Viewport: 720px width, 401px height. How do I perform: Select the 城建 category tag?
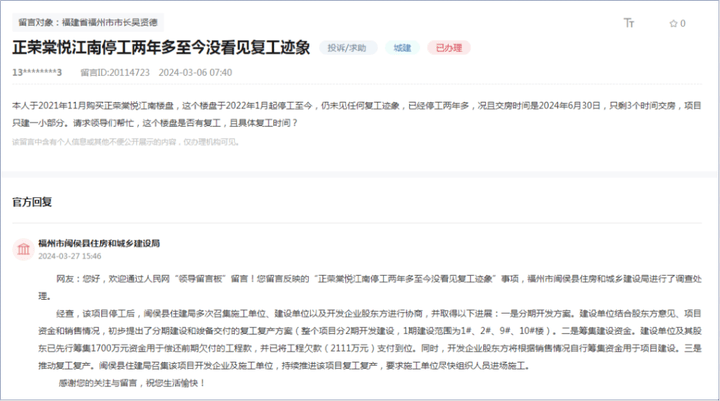coord(402,48)
